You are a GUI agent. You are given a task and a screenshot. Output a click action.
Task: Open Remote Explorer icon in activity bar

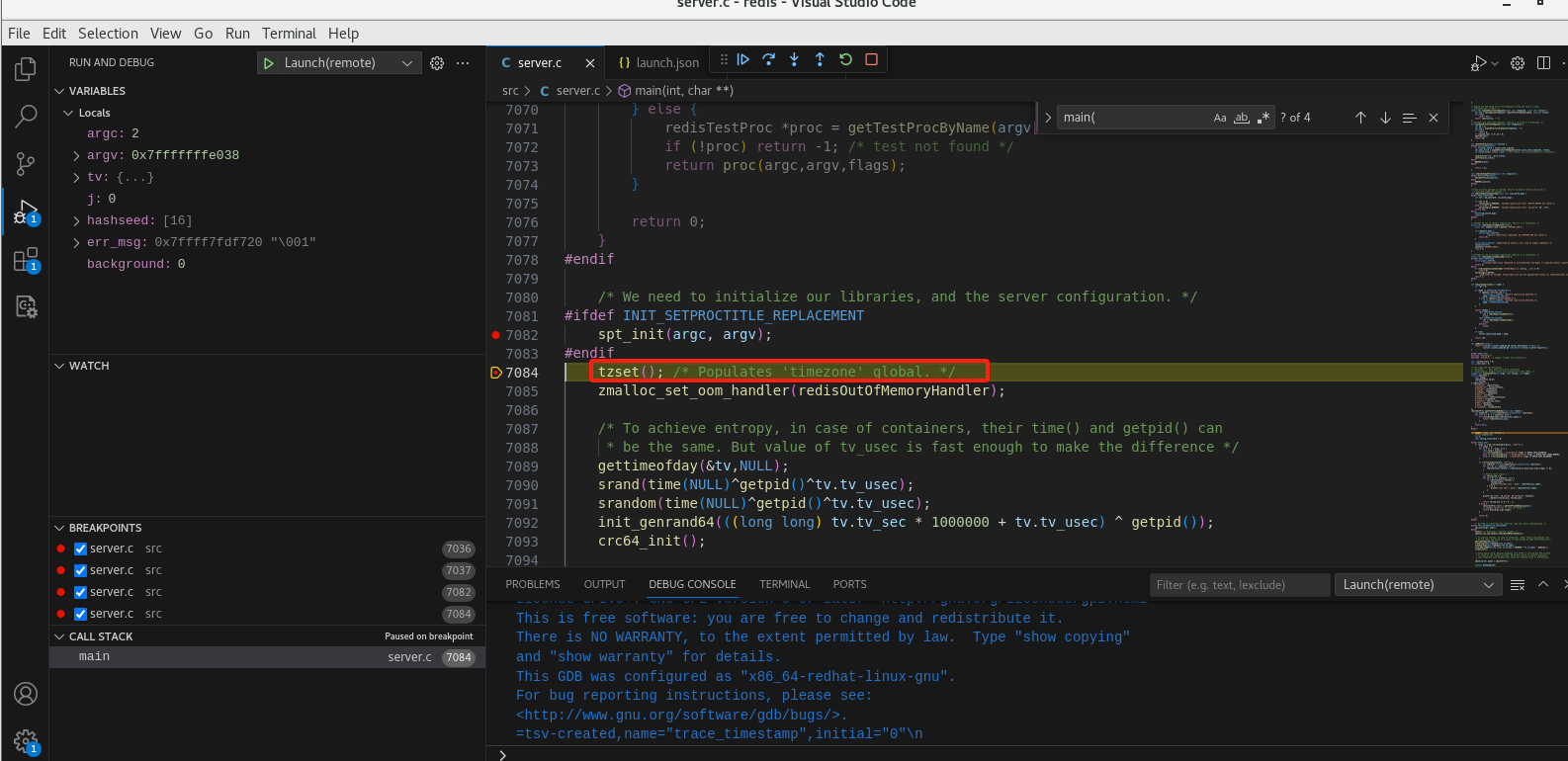pos(26,307)
